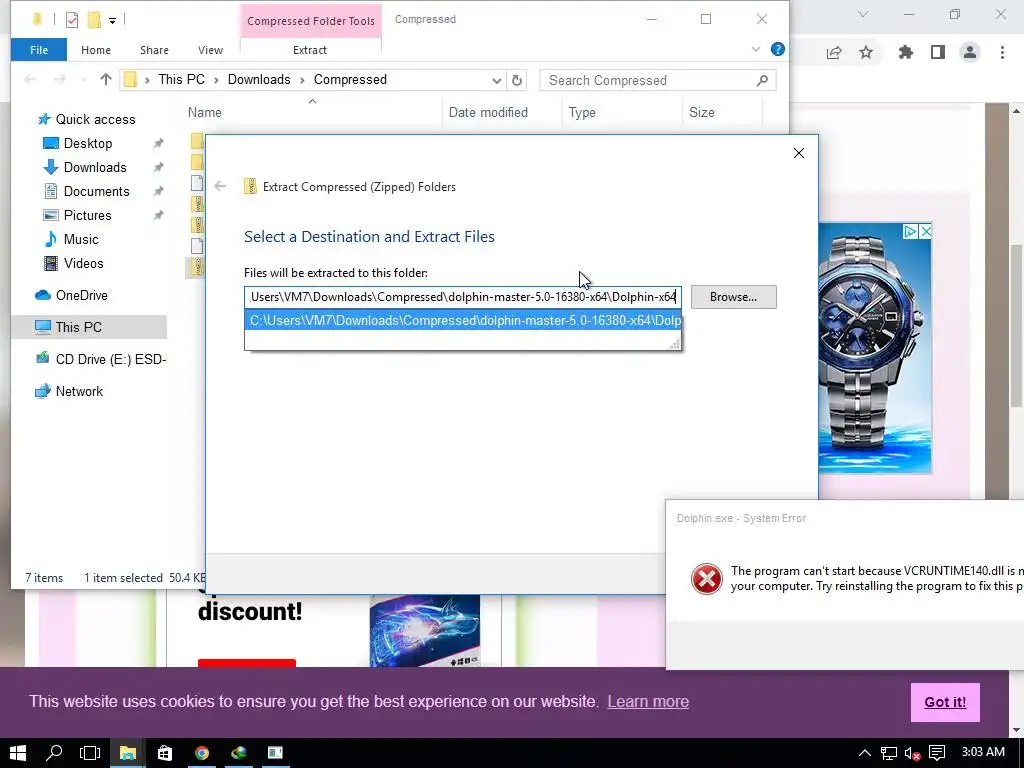
Task: Open taskbar search magnifier
Action: click(54, 753)
